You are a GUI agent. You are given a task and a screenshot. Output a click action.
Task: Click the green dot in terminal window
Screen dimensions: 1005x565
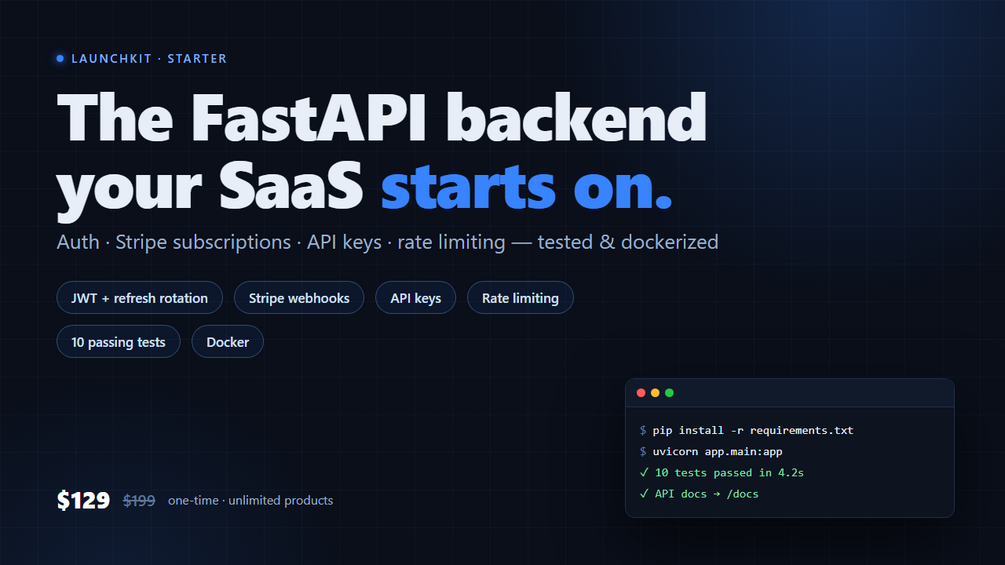[669, 393]
